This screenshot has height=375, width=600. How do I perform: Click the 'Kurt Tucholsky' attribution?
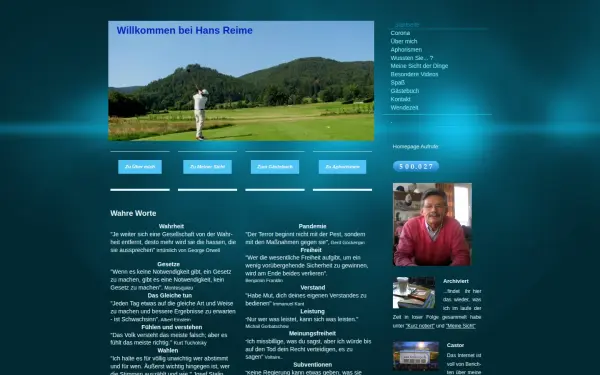(x=190, y=343)
